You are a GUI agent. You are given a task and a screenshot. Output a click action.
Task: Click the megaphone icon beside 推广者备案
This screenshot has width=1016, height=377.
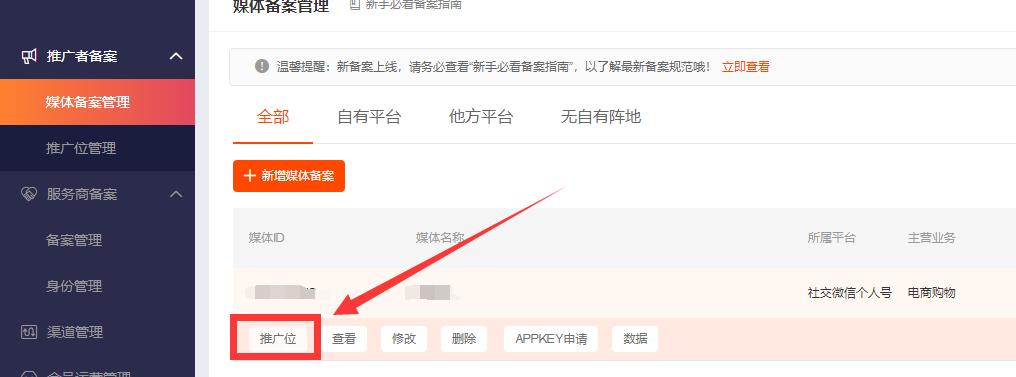click(x=29, y=56)
